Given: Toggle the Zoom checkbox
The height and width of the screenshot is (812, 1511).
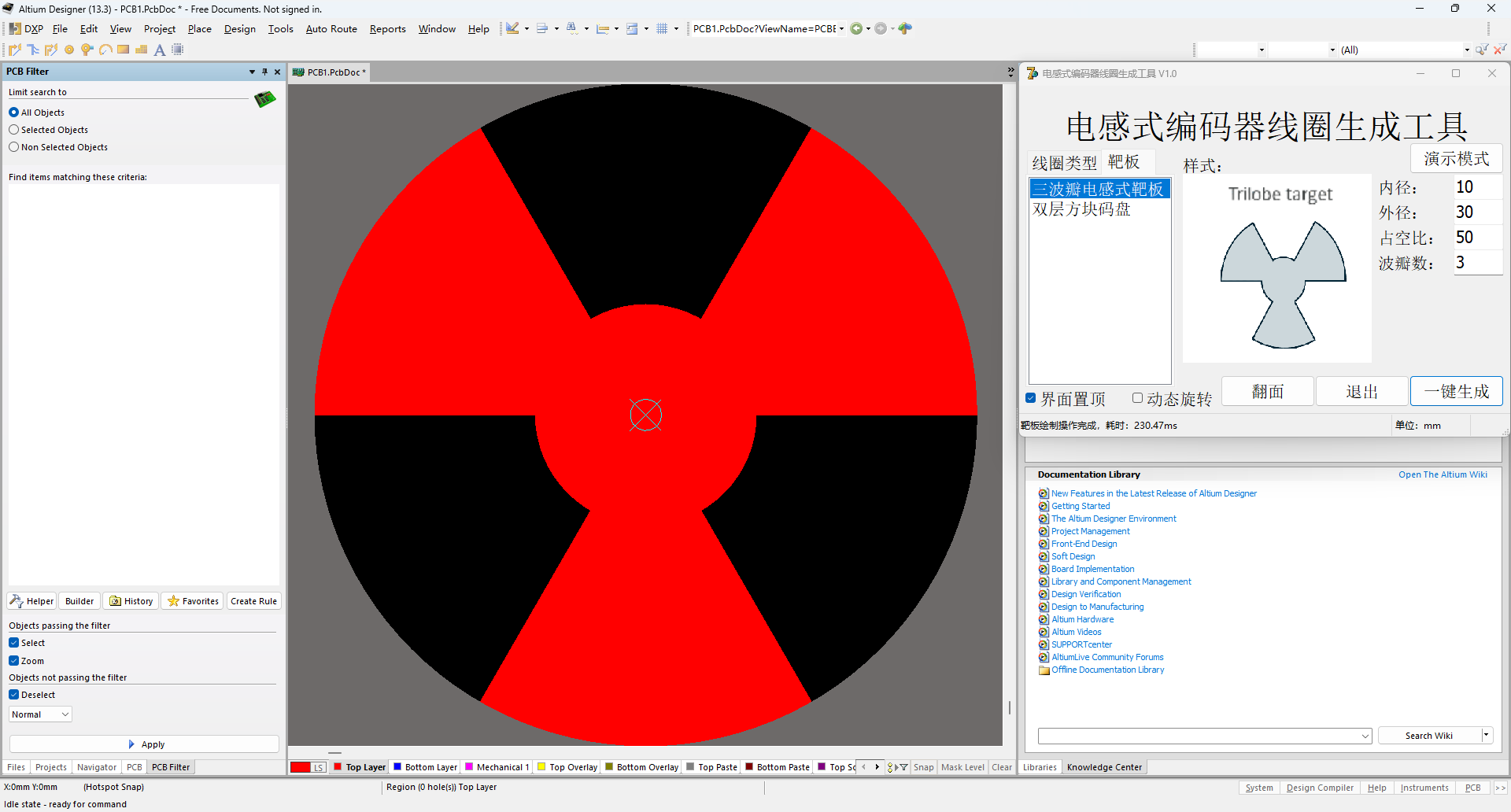Looking at the screenshot, I should pos(13,661).
